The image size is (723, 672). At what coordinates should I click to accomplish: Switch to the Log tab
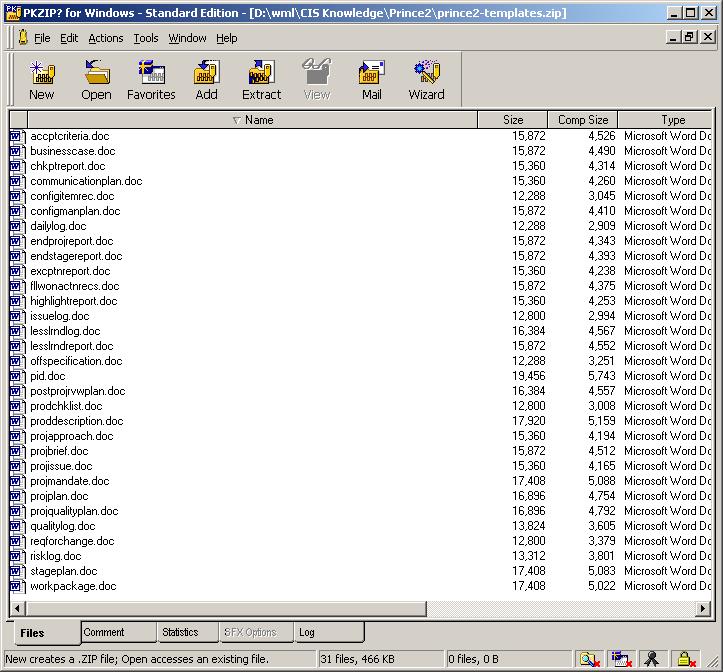(329, 632)
